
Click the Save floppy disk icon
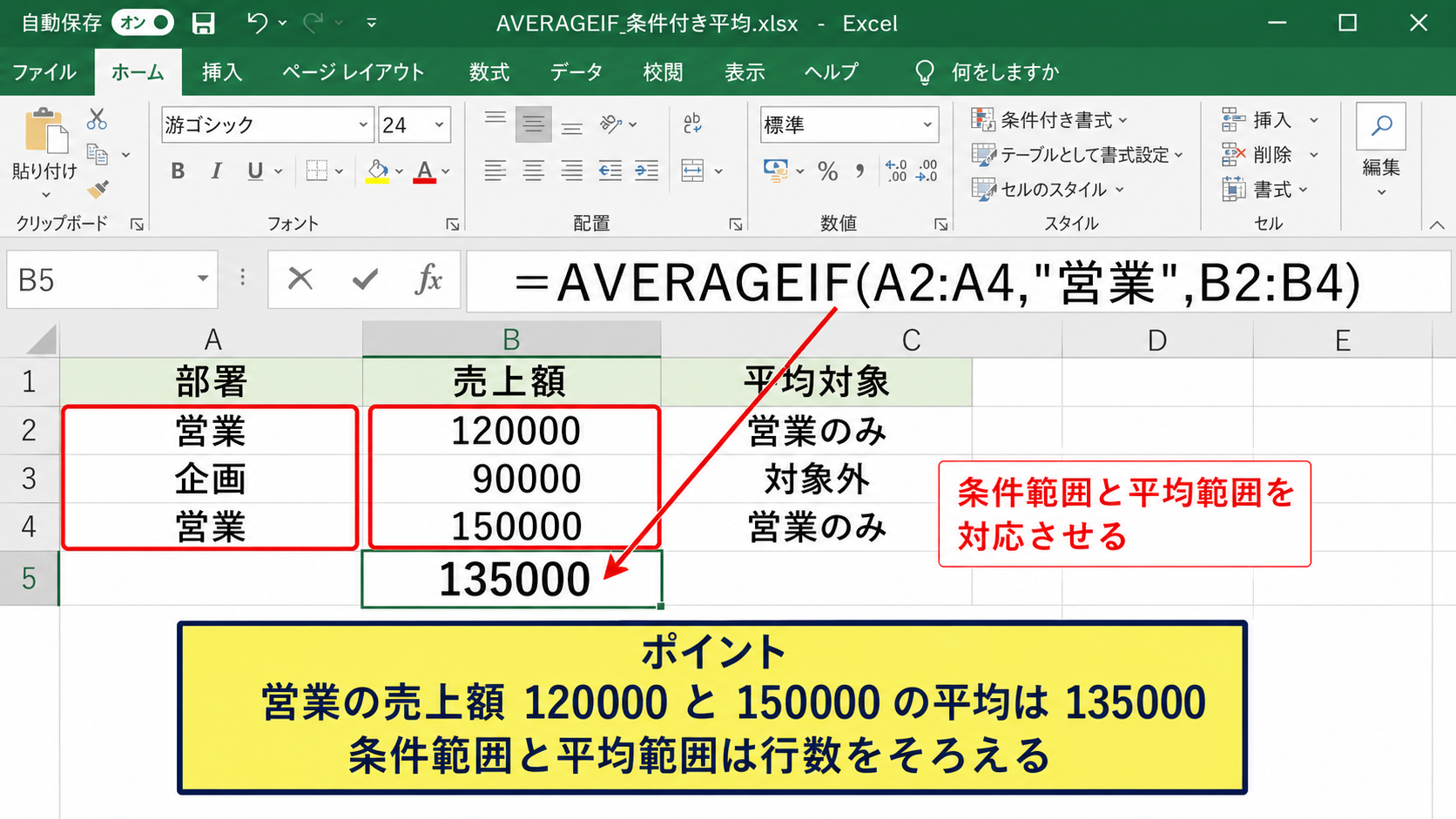(x=203, y=23)
